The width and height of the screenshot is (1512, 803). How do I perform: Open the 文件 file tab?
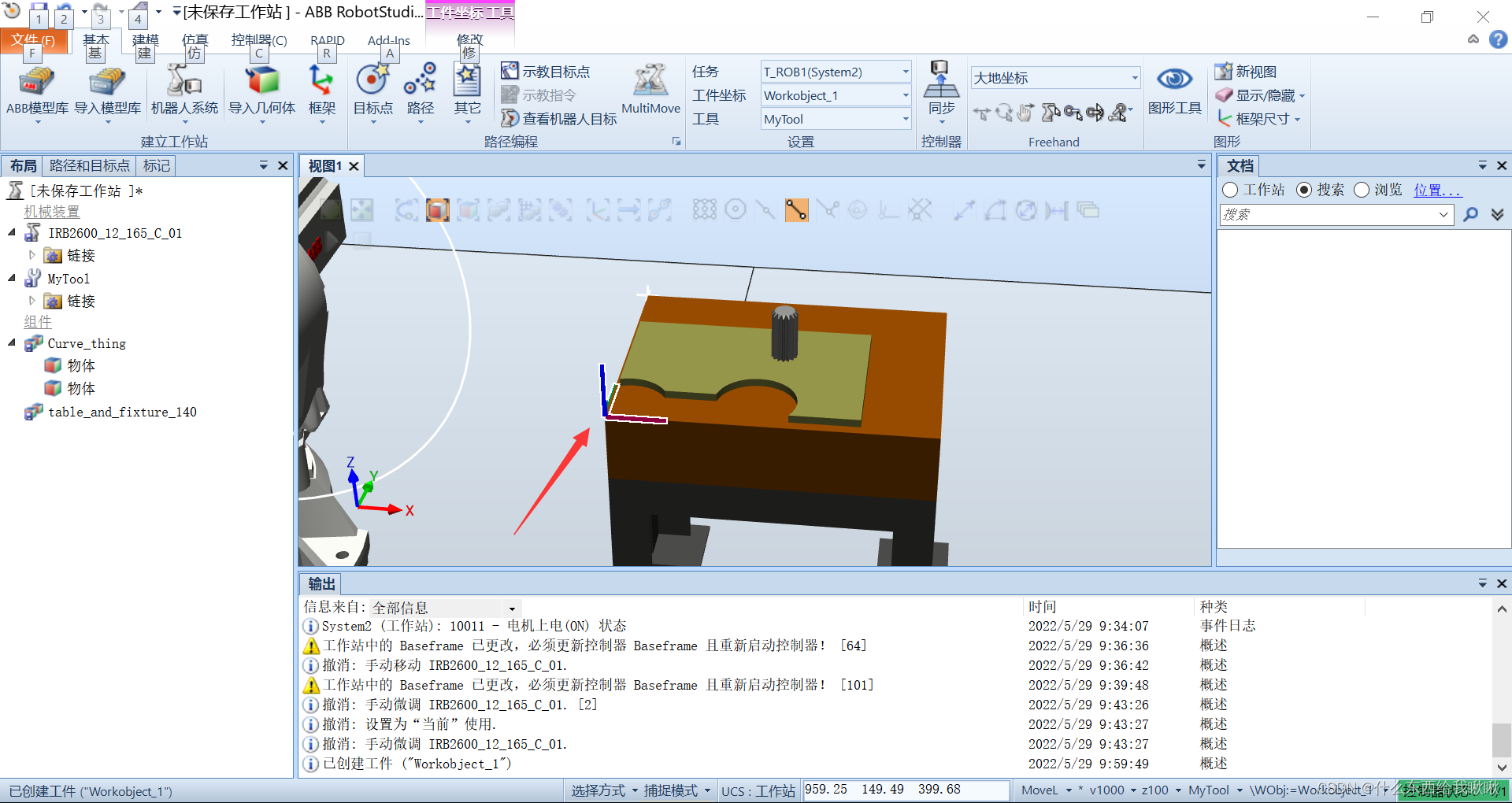point(33,40)
